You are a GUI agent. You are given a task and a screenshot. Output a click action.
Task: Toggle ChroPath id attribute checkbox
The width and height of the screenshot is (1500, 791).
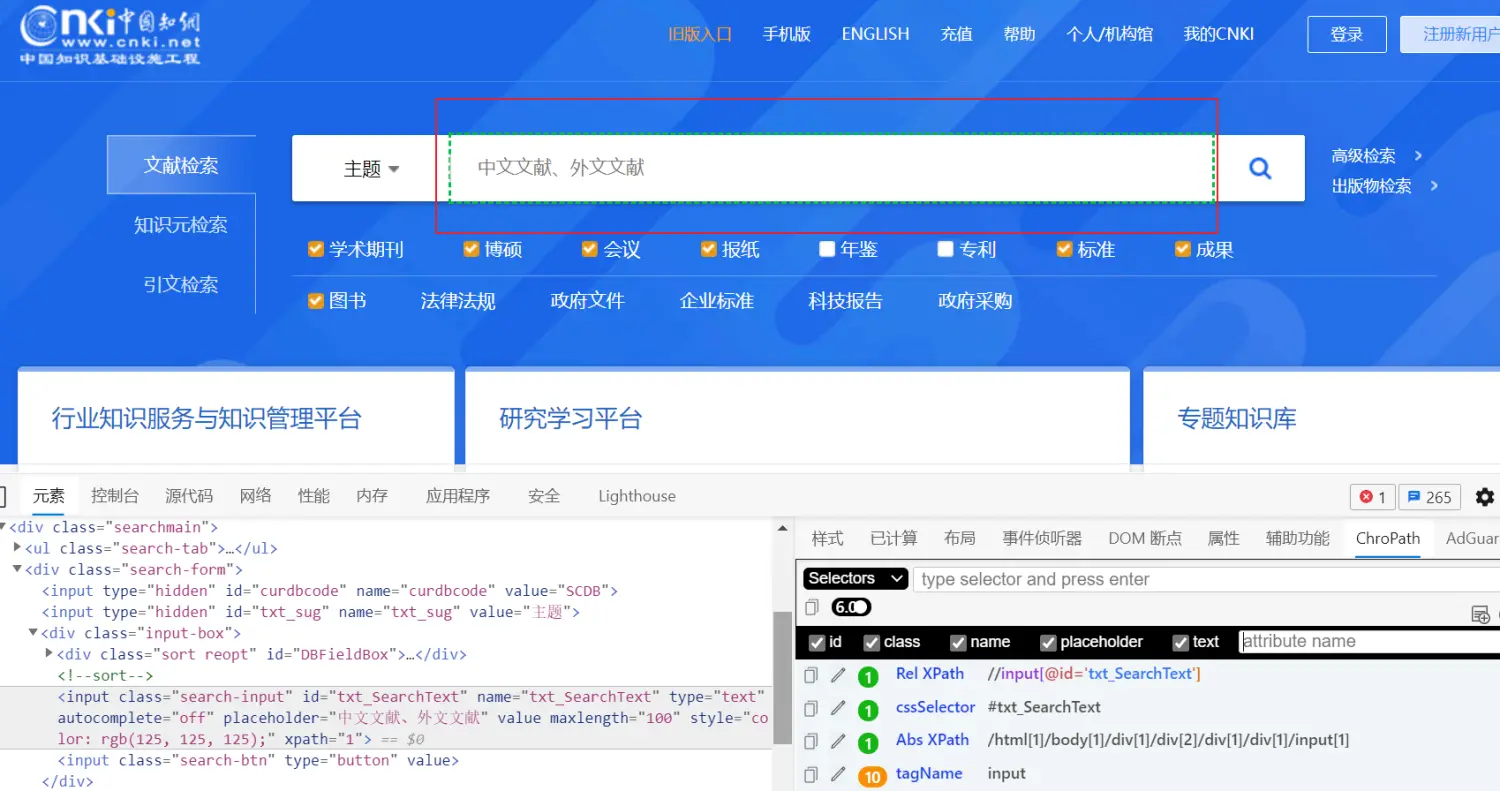click(x=817, y=642)
